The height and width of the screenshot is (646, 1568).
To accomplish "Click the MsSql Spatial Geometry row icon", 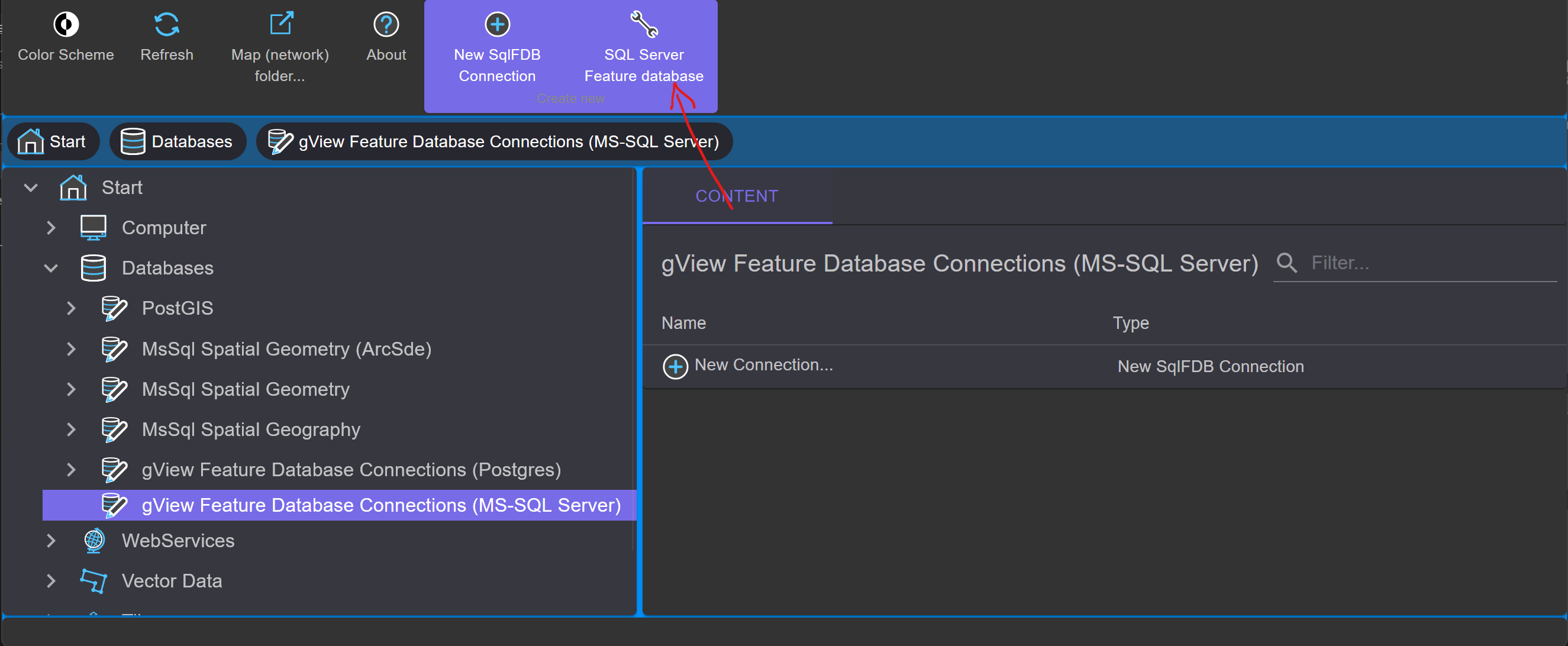I will [x=114, y=389].
